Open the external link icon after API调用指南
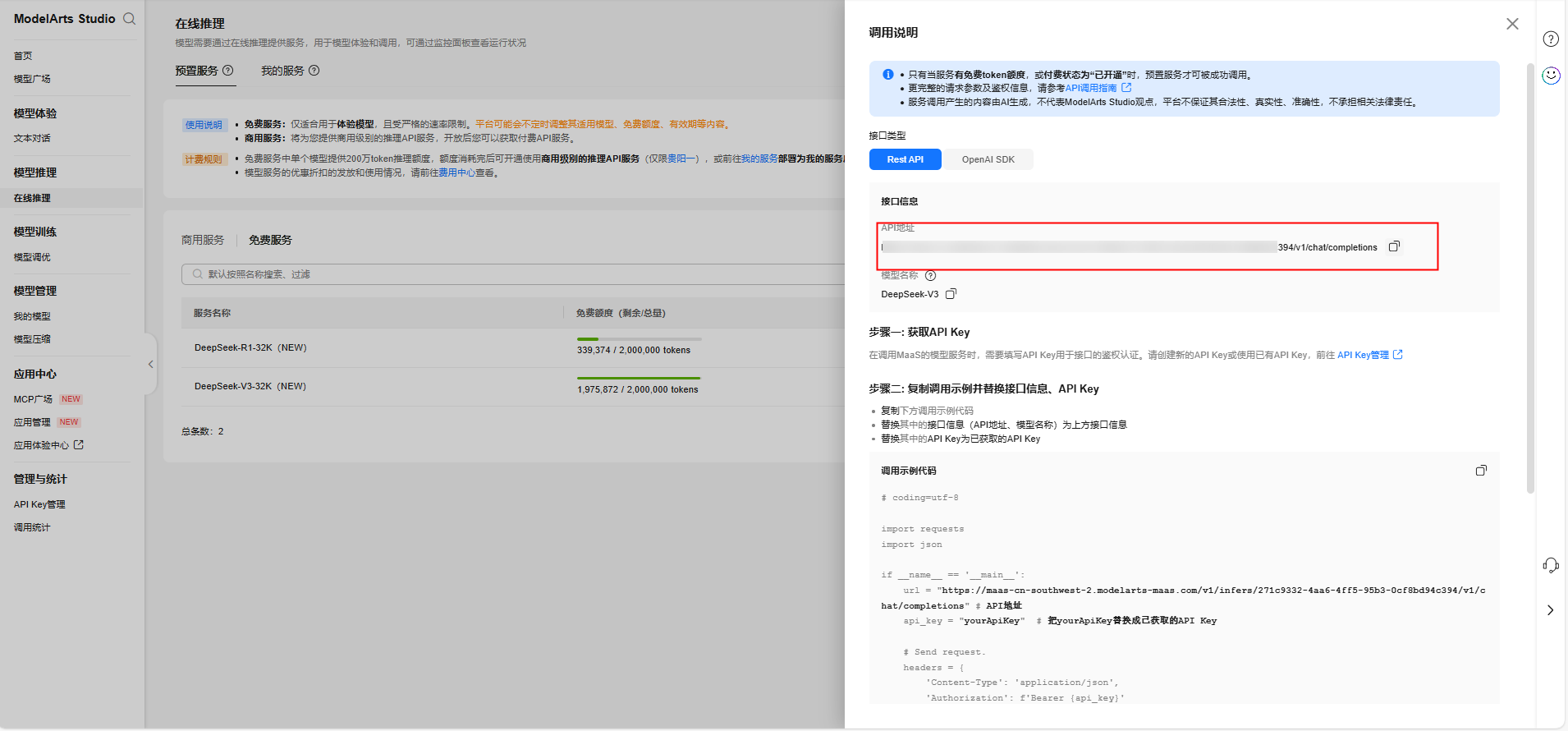1568x731 pixels. point(1126,87)
